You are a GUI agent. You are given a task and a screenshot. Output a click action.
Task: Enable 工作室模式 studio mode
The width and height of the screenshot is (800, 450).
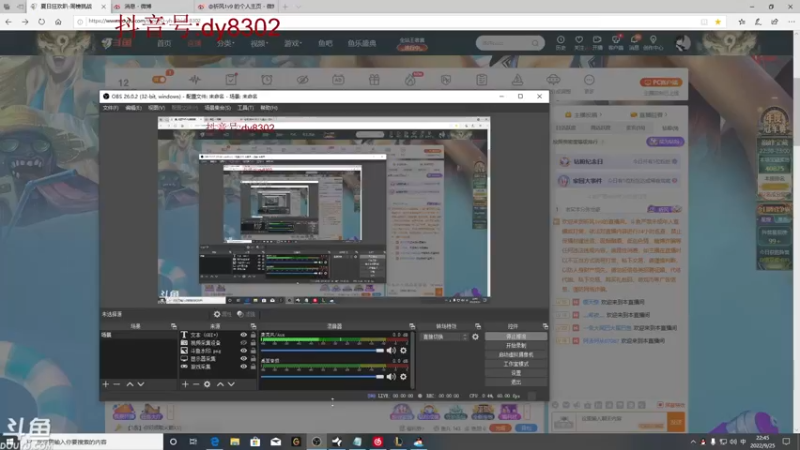point(516,364)
